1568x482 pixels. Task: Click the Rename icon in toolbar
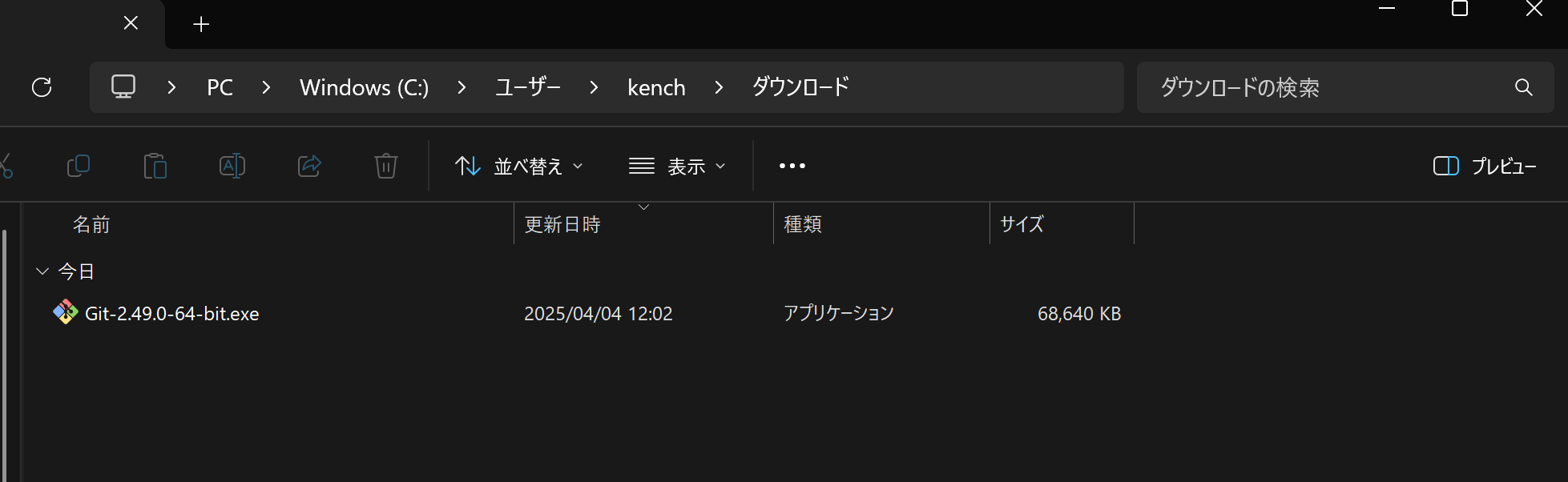coord(232,166)
